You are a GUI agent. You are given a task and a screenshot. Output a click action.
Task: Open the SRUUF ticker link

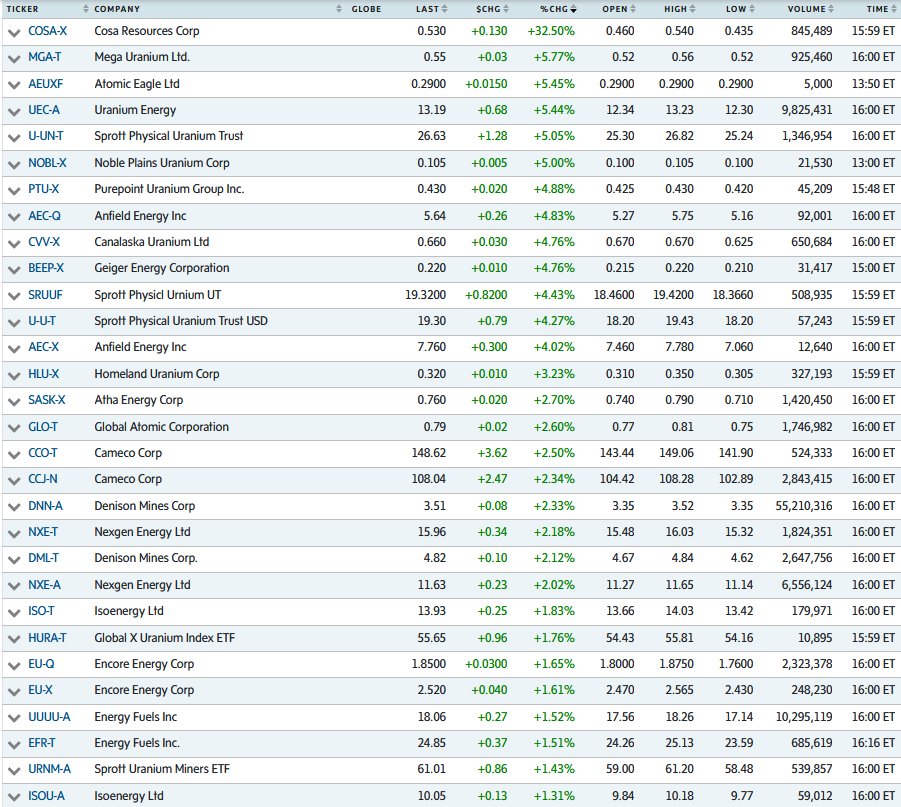(45, 295)
